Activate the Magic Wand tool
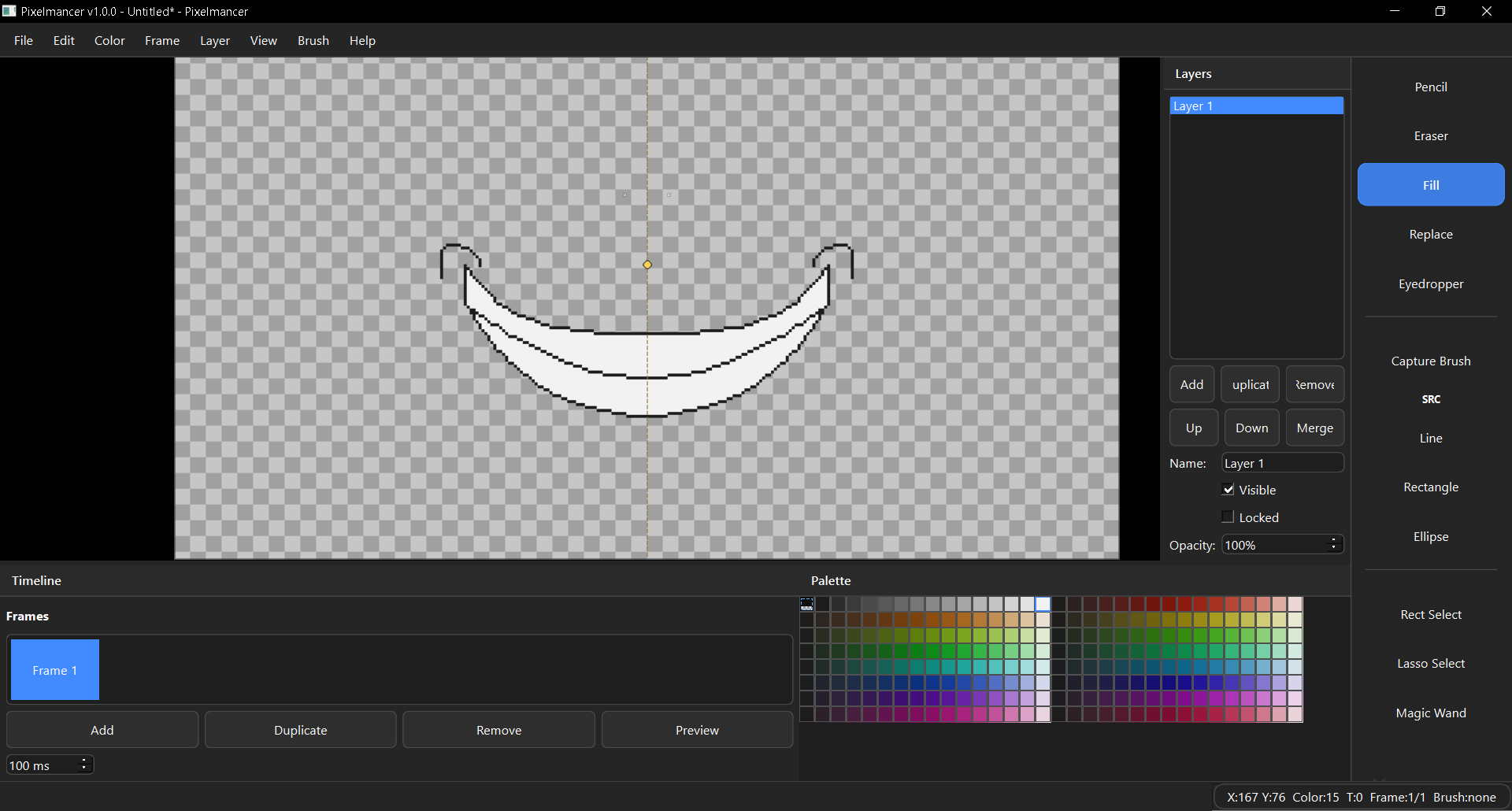 pos(1430,713)
